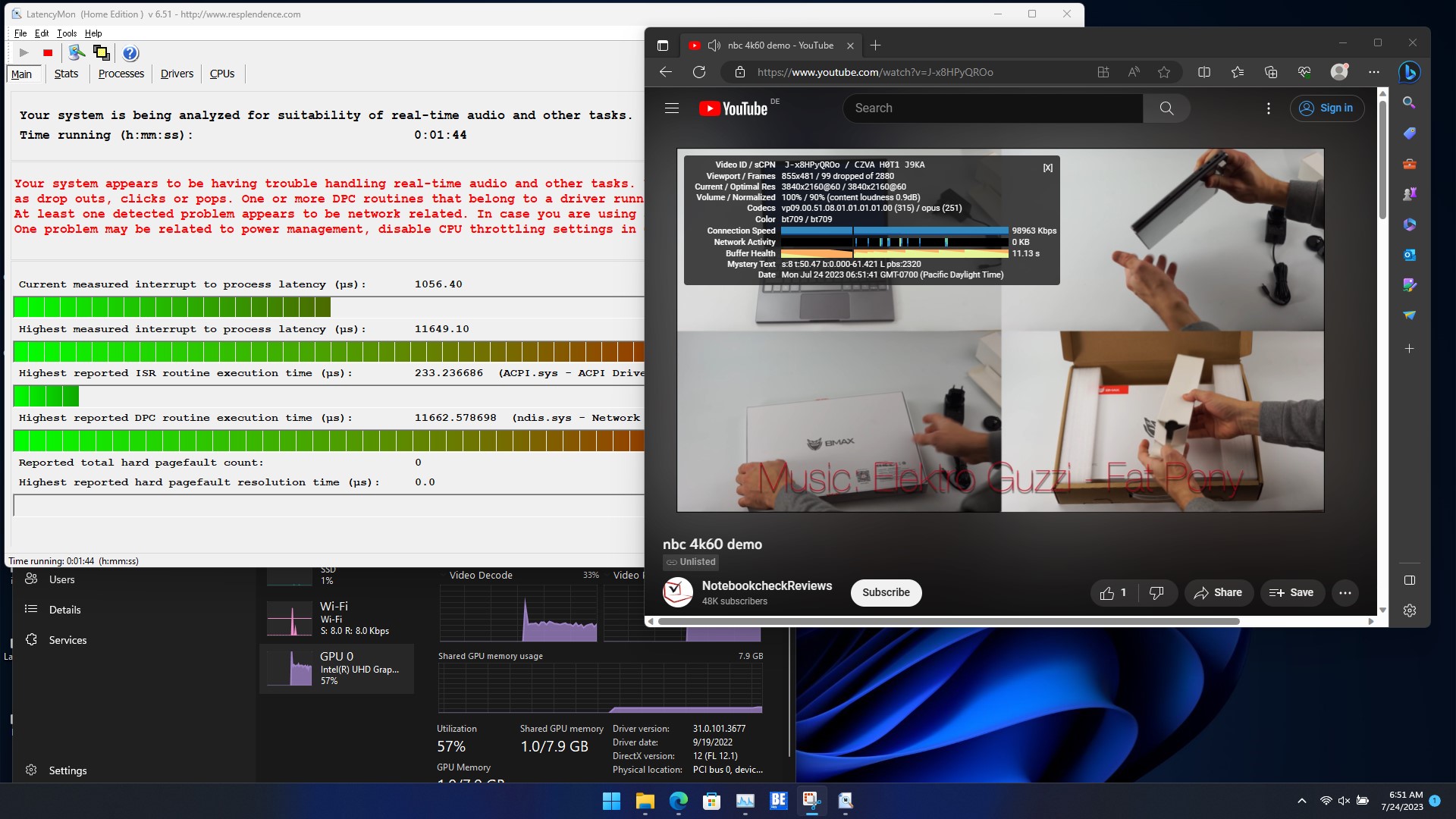Open more actions menu beside Save
The height and width of the screenshot is (819, 1456).
point(1345,593)
